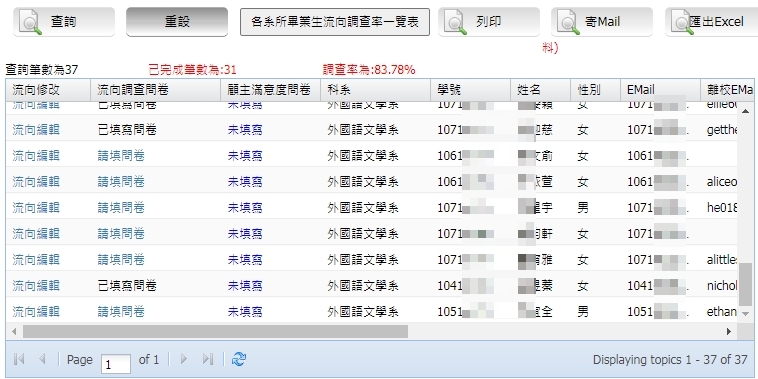
Task: Click gender 男 in the he018 row
Action: pos(583,208)
